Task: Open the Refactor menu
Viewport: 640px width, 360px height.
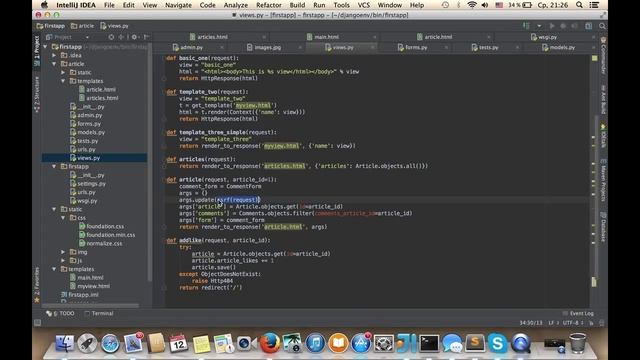Action: (x=269, y=5)
